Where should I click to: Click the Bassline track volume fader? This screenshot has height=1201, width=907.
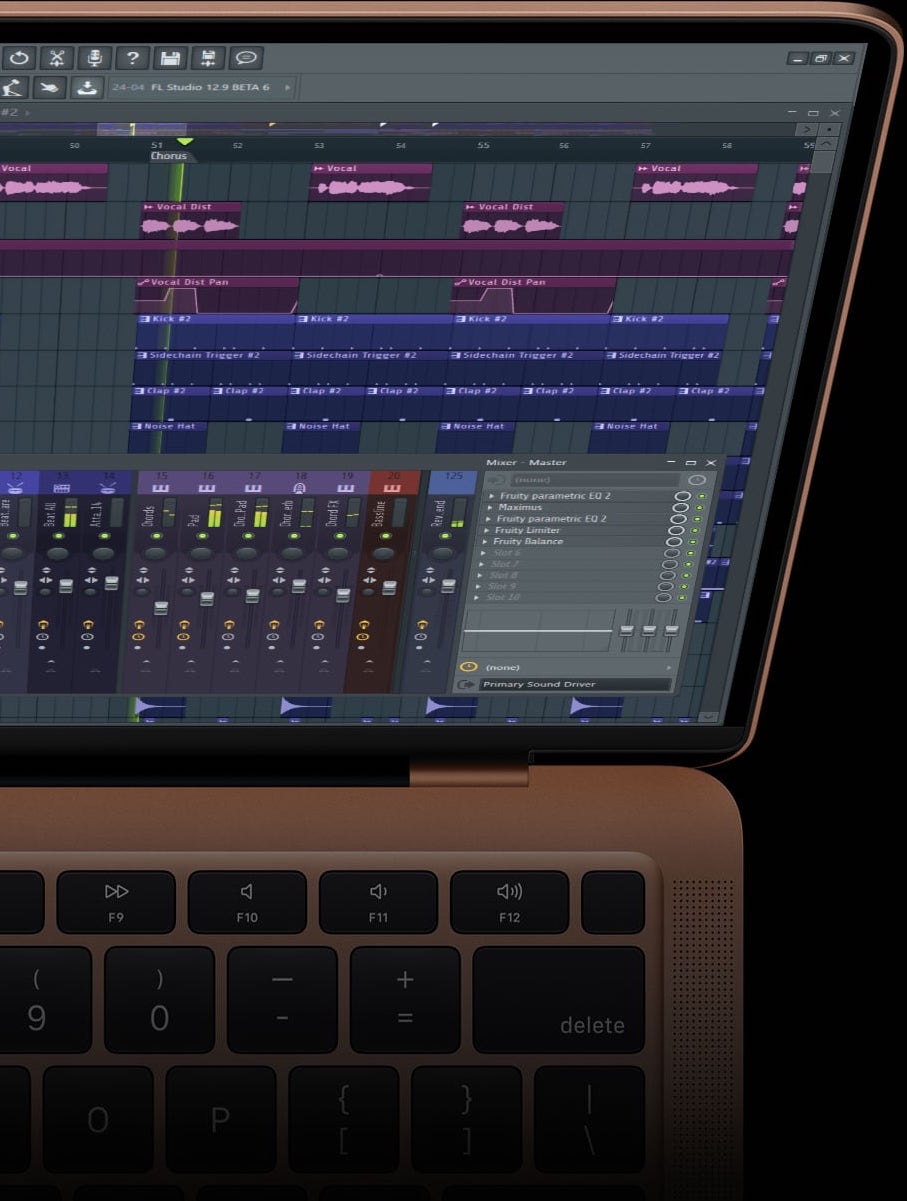click(x=389, y=587)
